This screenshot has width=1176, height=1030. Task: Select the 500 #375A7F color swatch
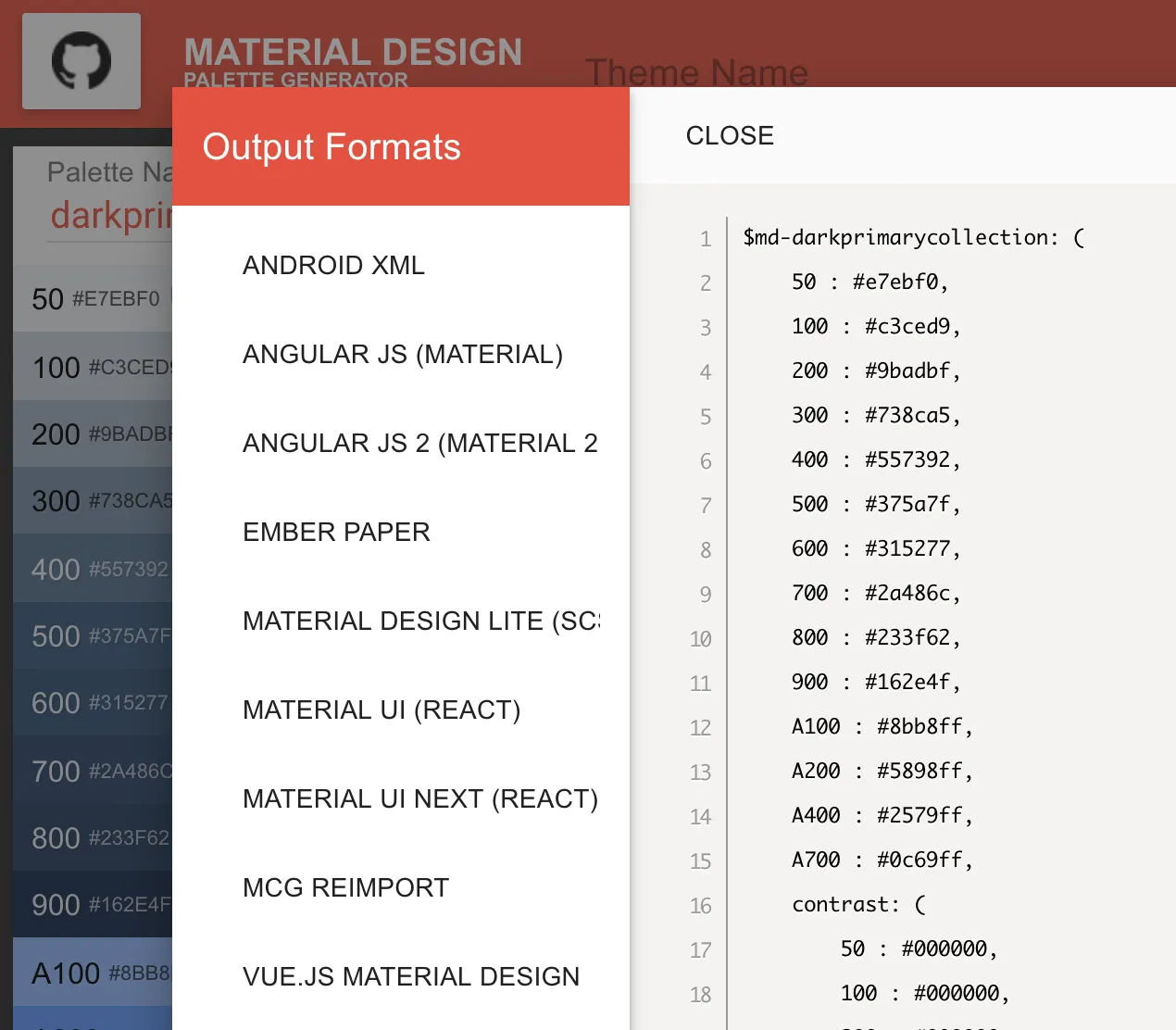[93, 635]
